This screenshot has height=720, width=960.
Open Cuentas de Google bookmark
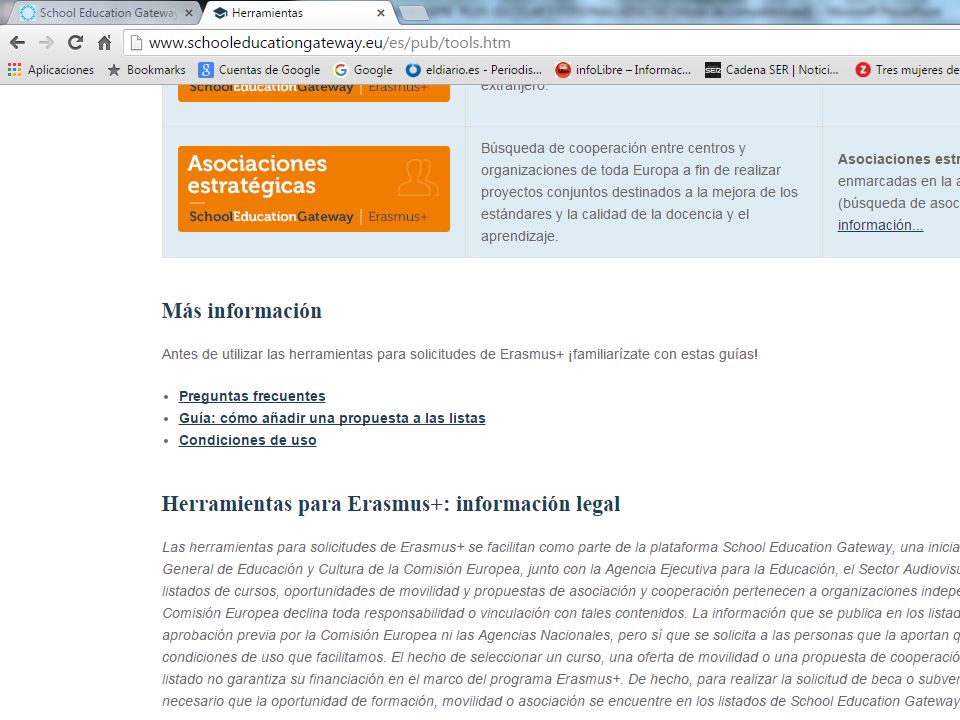(x=260, y=70)
